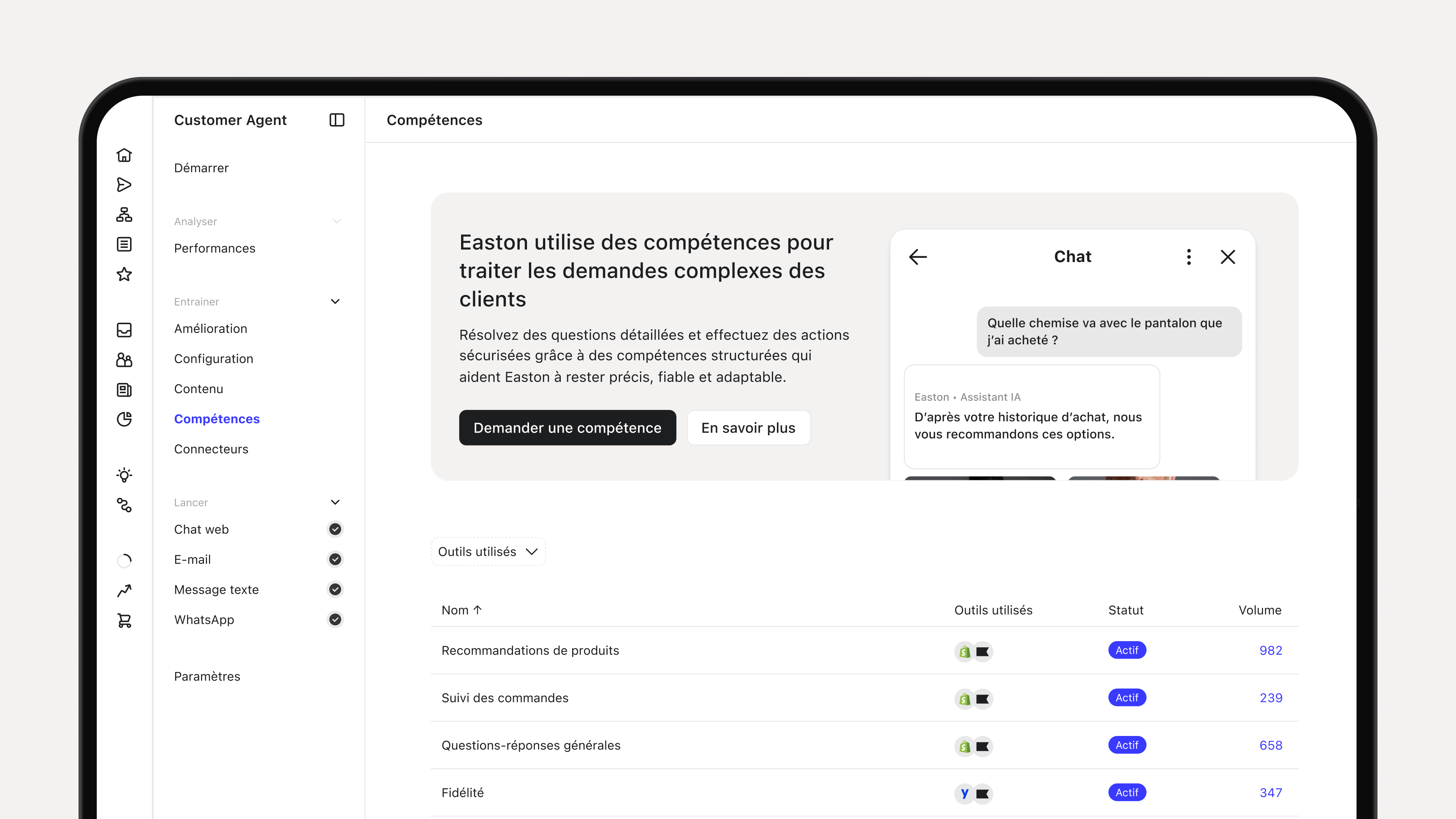Click Actif badge for Suivi des commandes
The height and width of the screenshot is (819, 1456).
tap(1127, 698)
